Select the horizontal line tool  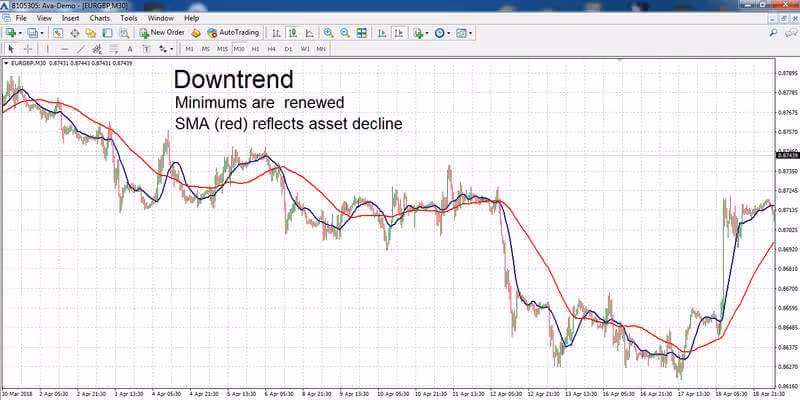64,49
